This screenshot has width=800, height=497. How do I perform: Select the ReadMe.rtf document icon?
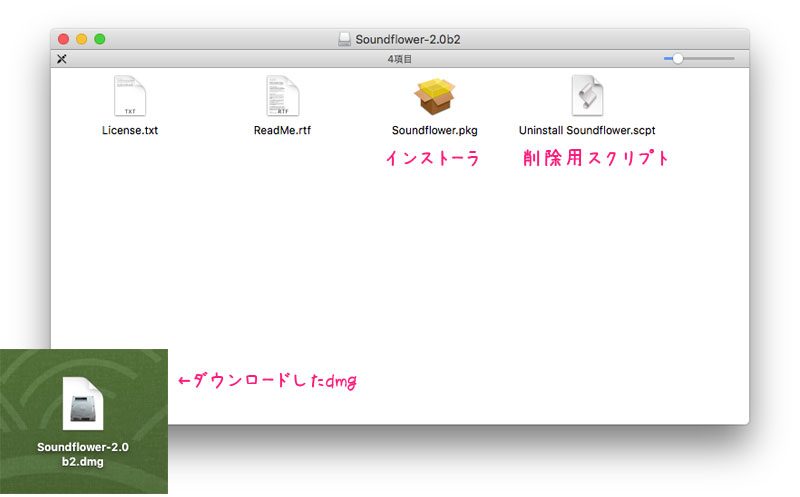tap(283, 96)
